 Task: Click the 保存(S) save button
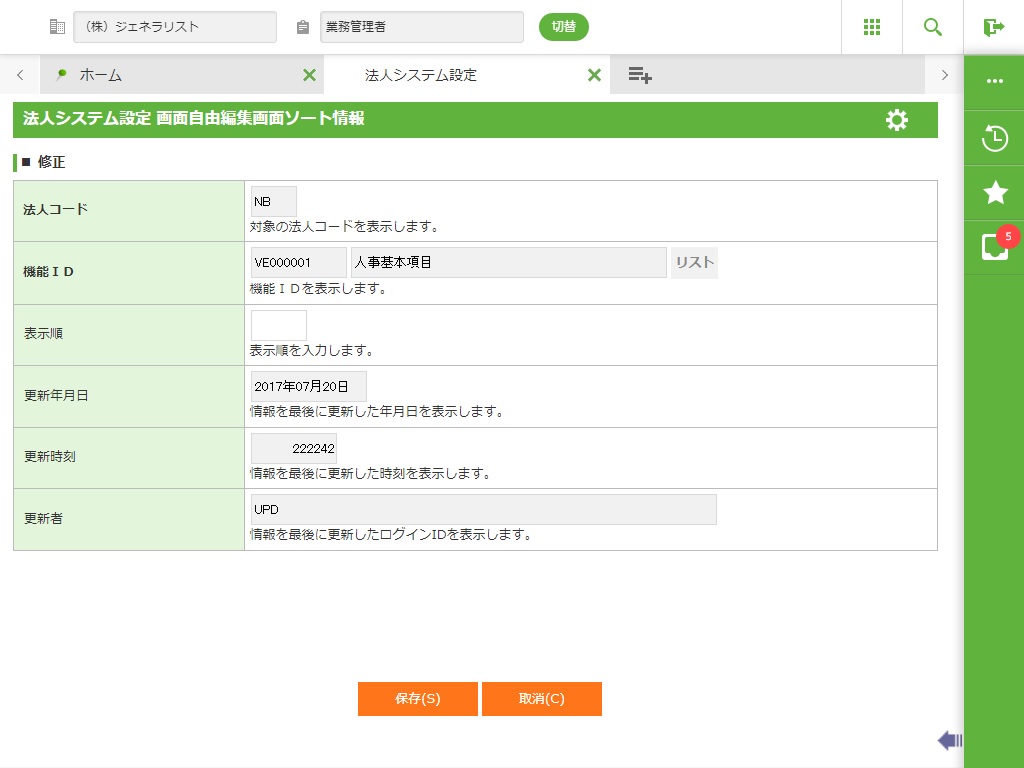pos(417,699)
